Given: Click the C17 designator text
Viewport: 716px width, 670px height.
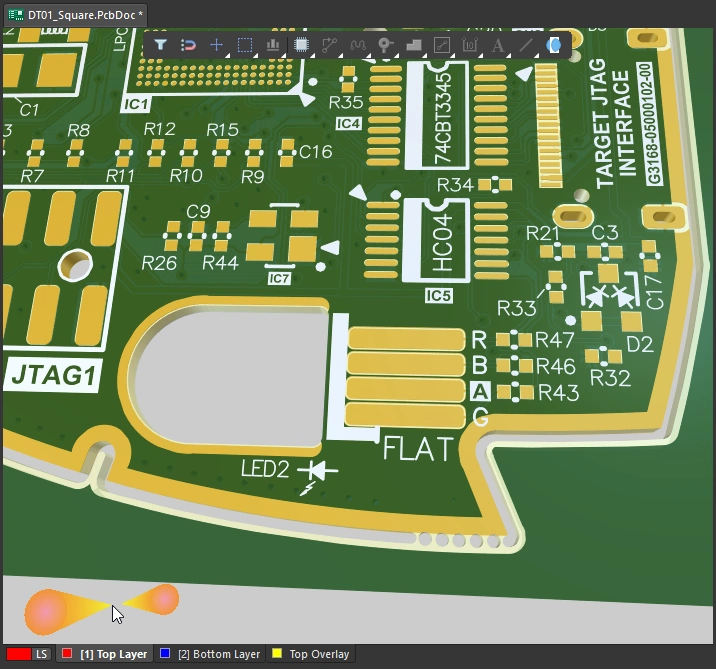Looking at the screenshot, I should pos(654,291).
